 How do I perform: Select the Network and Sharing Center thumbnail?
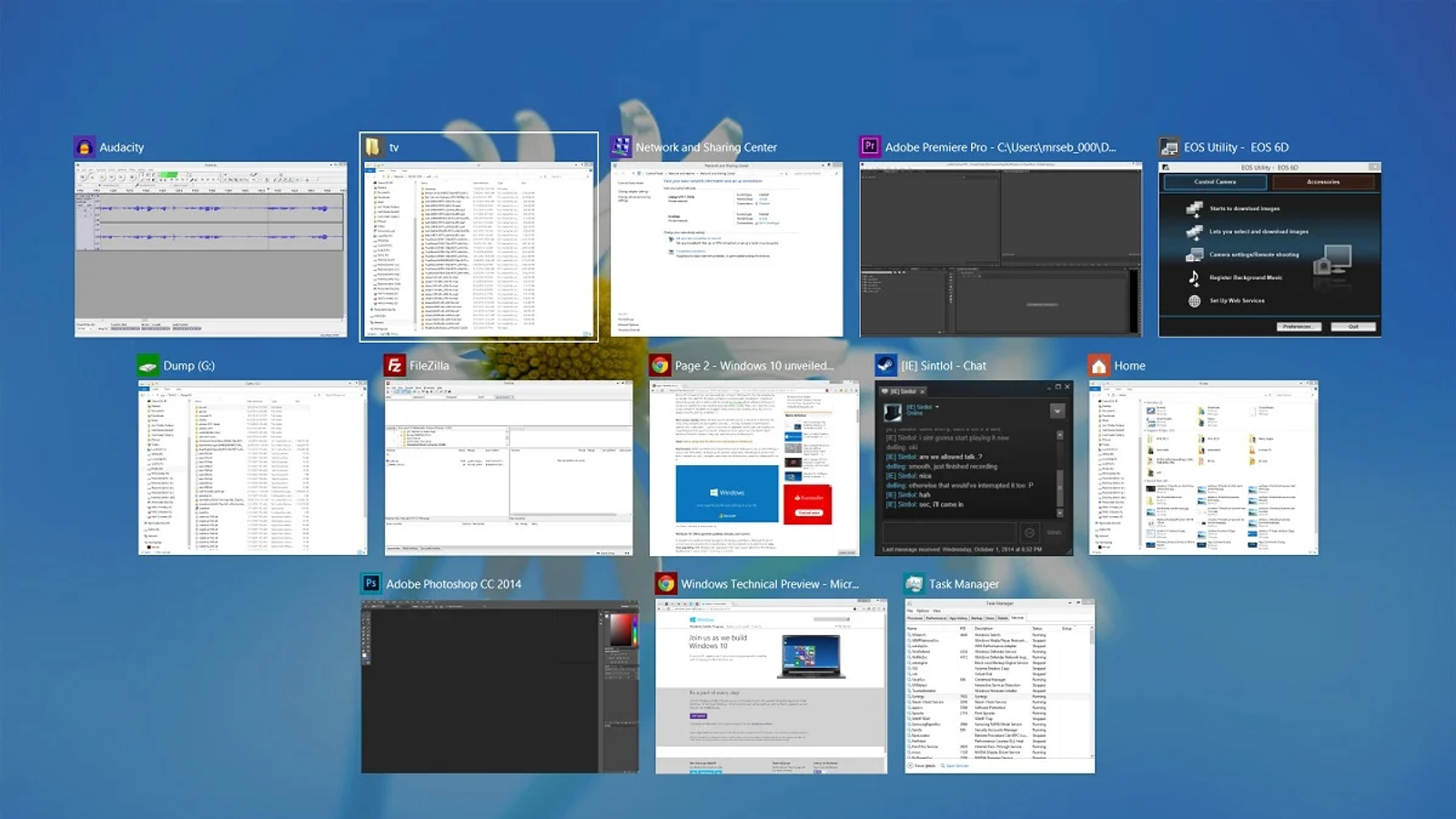[726, 249]
